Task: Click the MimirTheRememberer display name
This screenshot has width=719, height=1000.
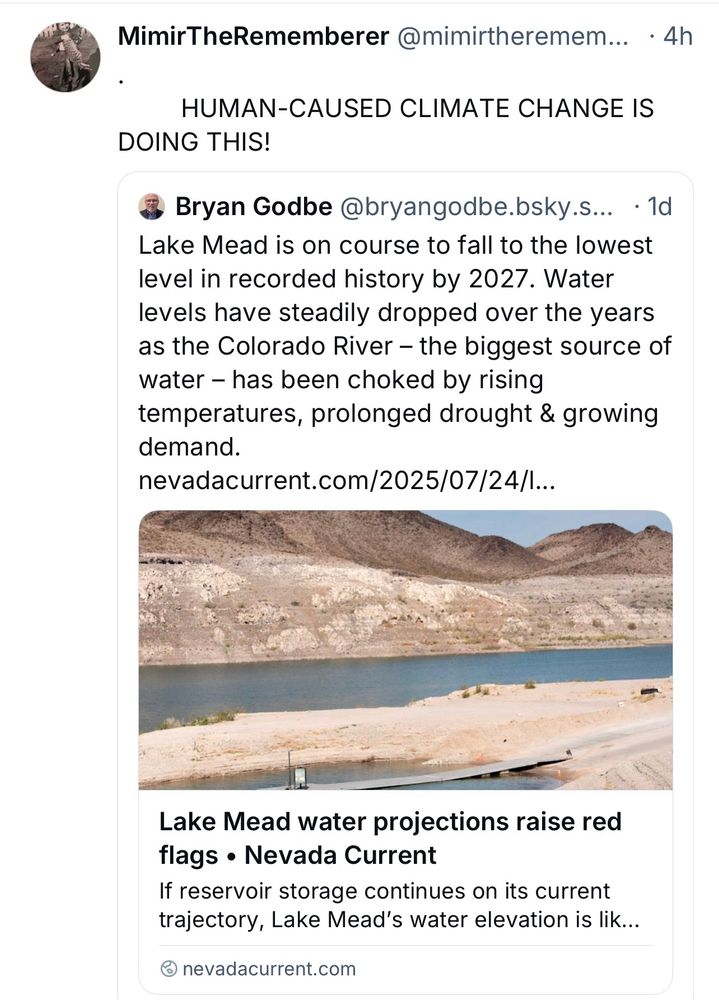Action: (253, 37)
